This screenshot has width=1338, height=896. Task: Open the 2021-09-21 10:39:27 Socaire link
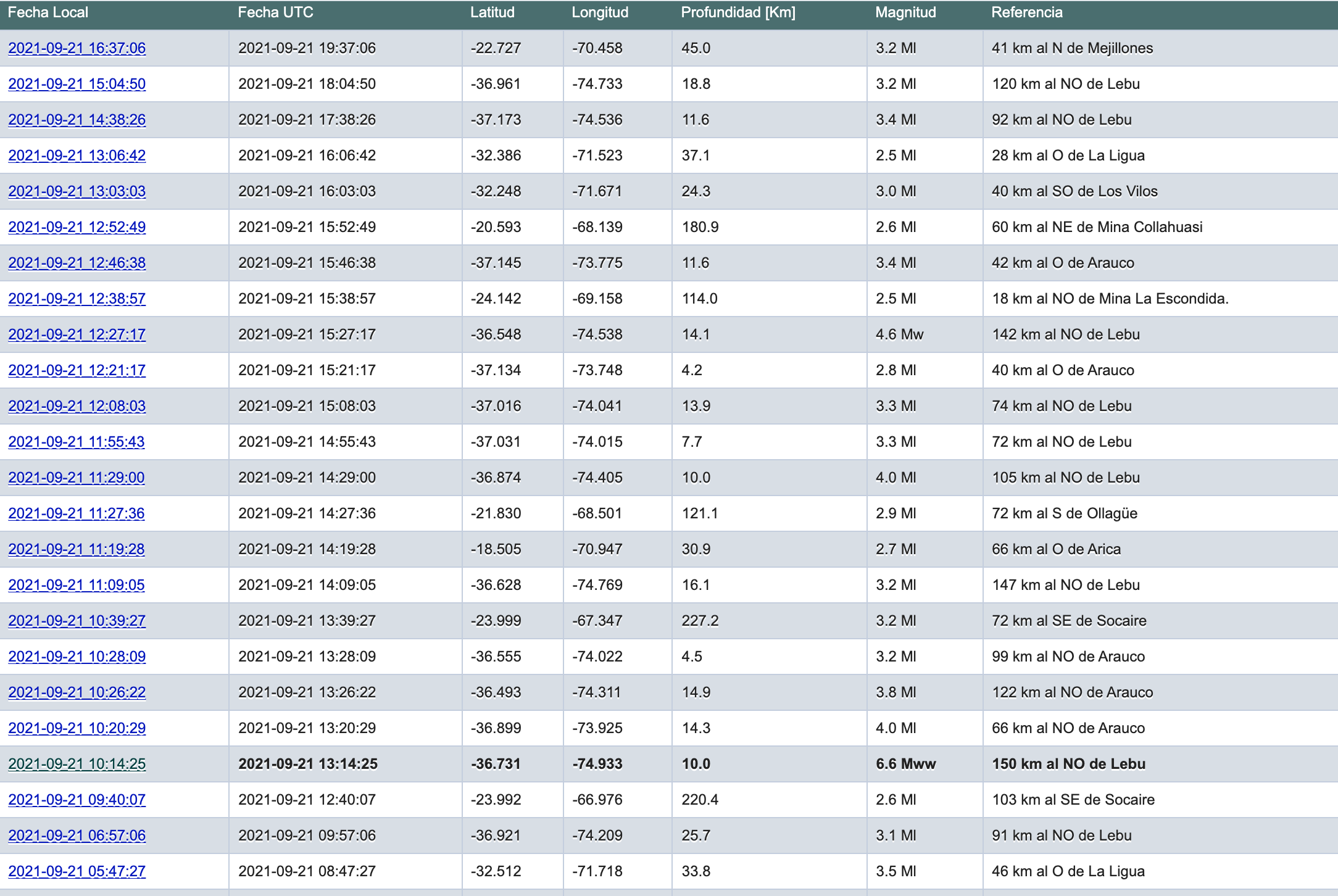point(77,621)
